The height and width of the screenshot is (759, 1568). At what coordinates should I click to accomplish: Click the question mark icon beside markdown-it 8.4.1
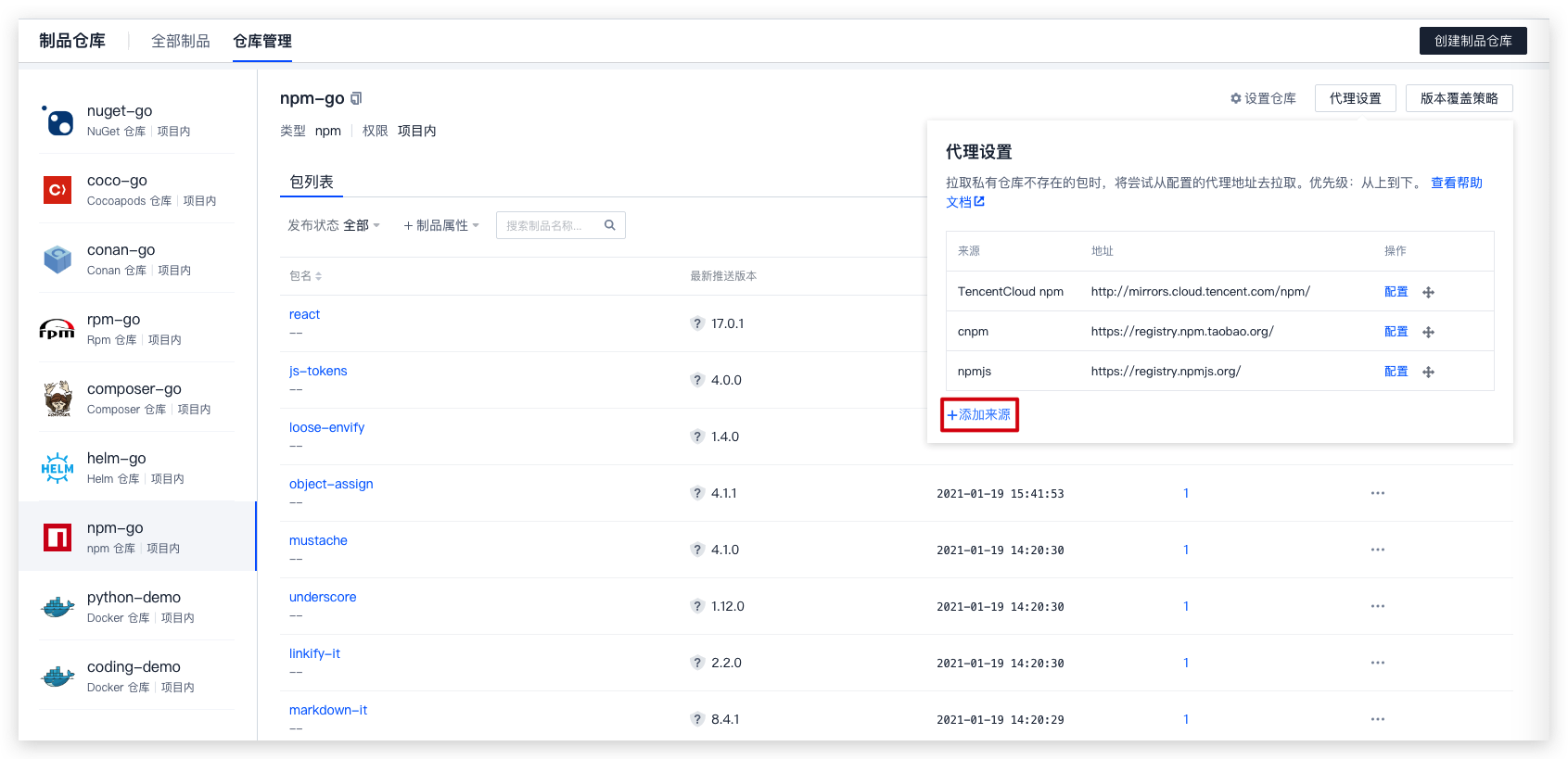click(697, 719)
